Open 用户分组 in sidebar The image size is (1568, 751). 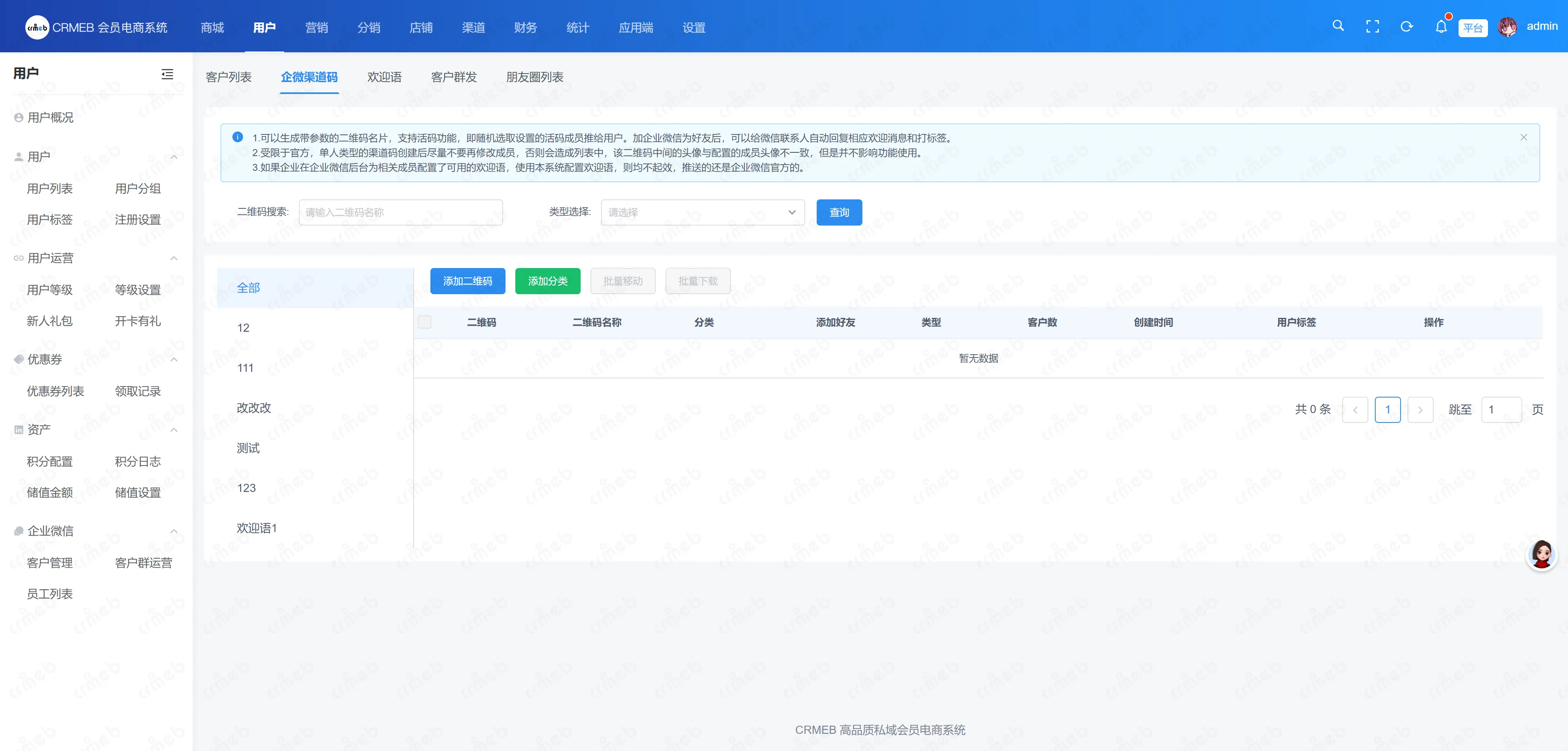click(x=138, y=189)
